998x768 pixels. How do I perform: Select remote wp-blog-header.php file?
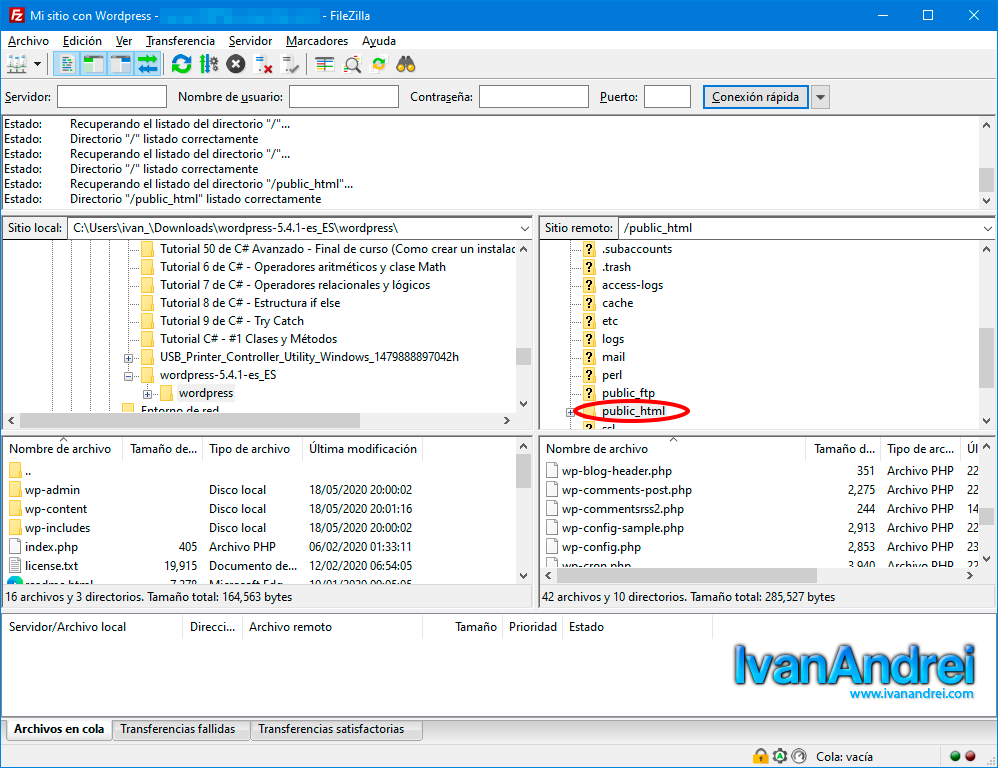(x=616, y=471)
